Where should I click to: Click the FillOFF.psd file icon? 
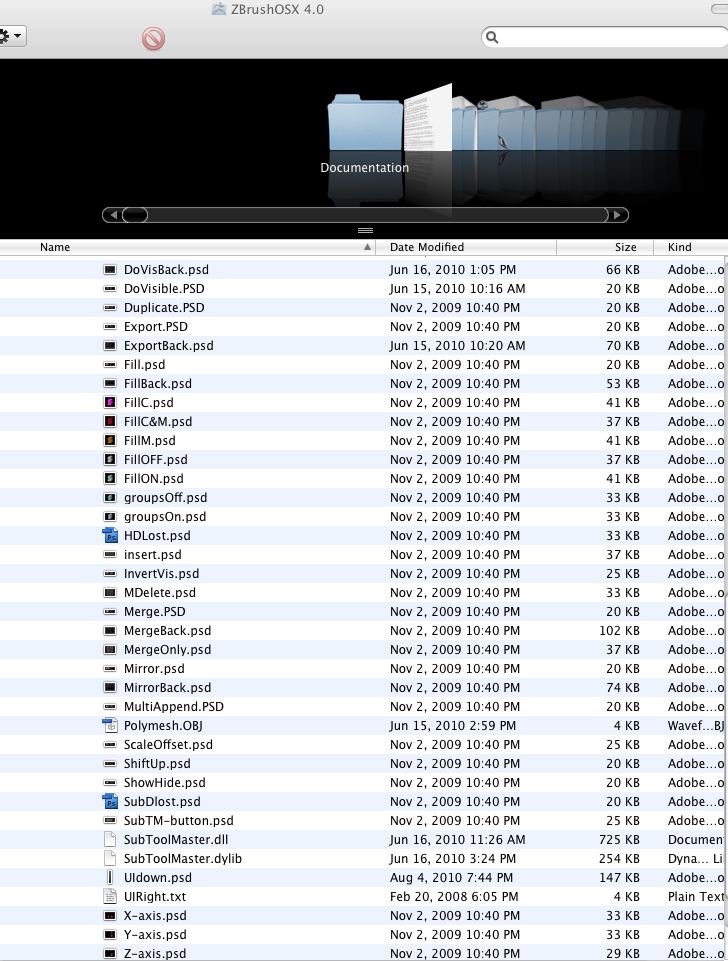pyautogui.click(x=110, y=460)
